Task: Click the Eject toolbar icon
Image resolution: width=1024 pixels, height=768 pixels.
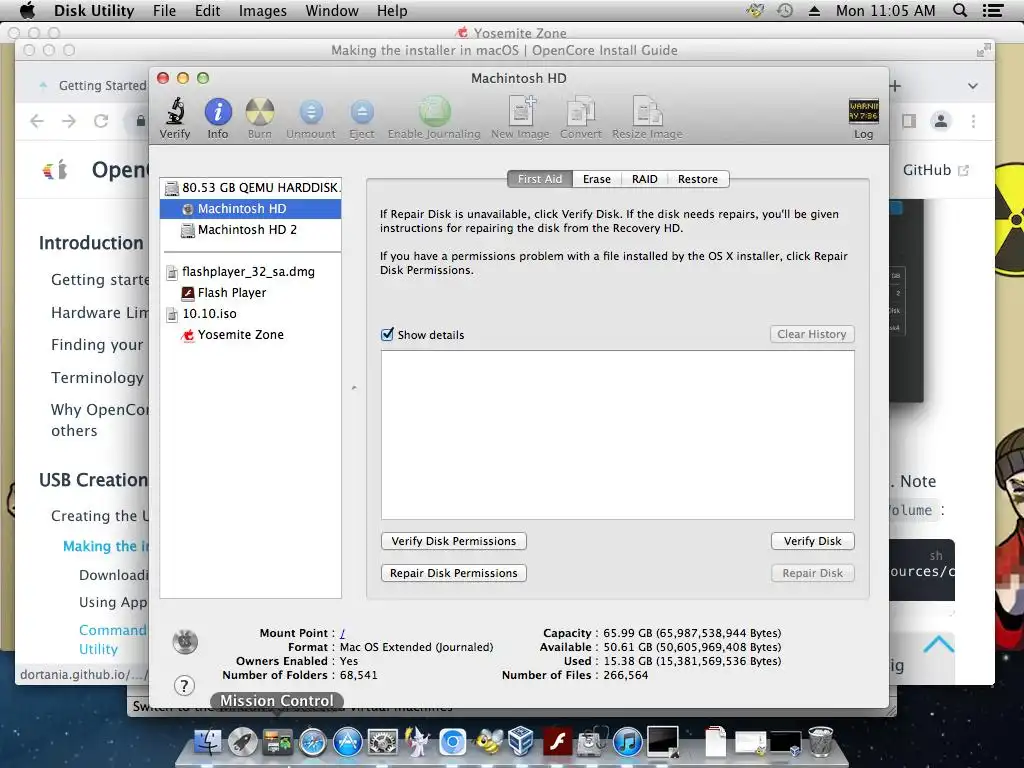Action: [361, 112]
